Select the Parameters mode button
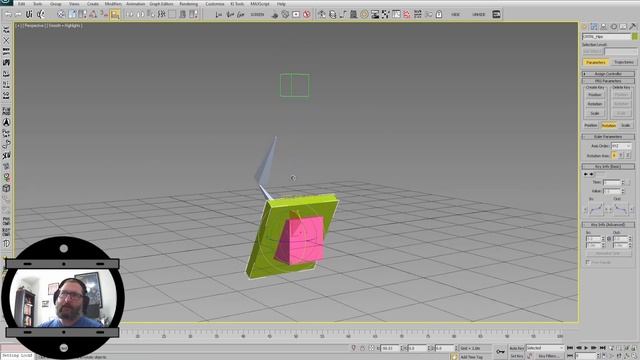The image size is (640, 360). click(596, 62)
